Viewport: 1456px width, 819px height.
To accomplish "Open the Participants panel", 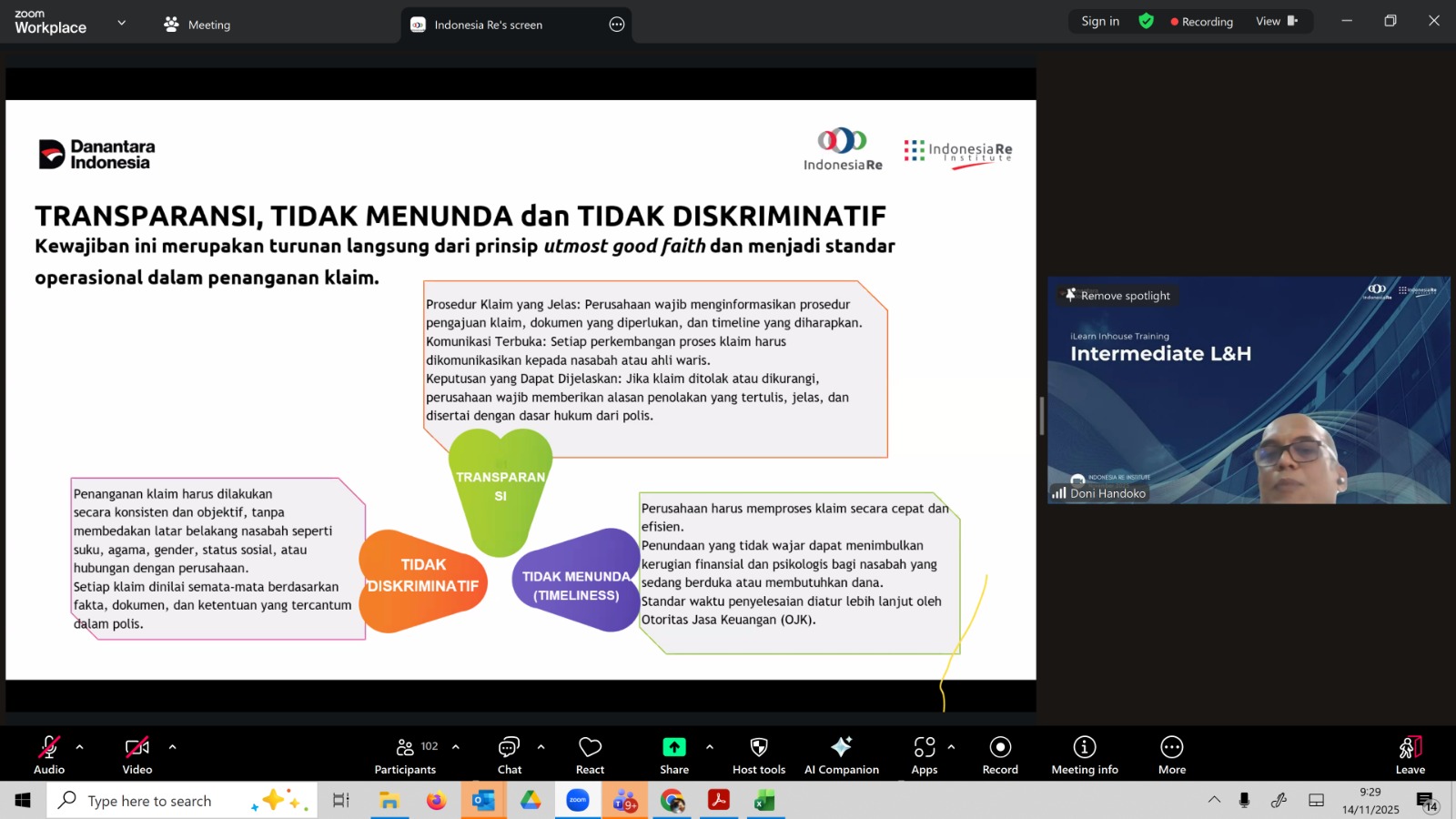I will pyautogui.click(x=406, y=755).
